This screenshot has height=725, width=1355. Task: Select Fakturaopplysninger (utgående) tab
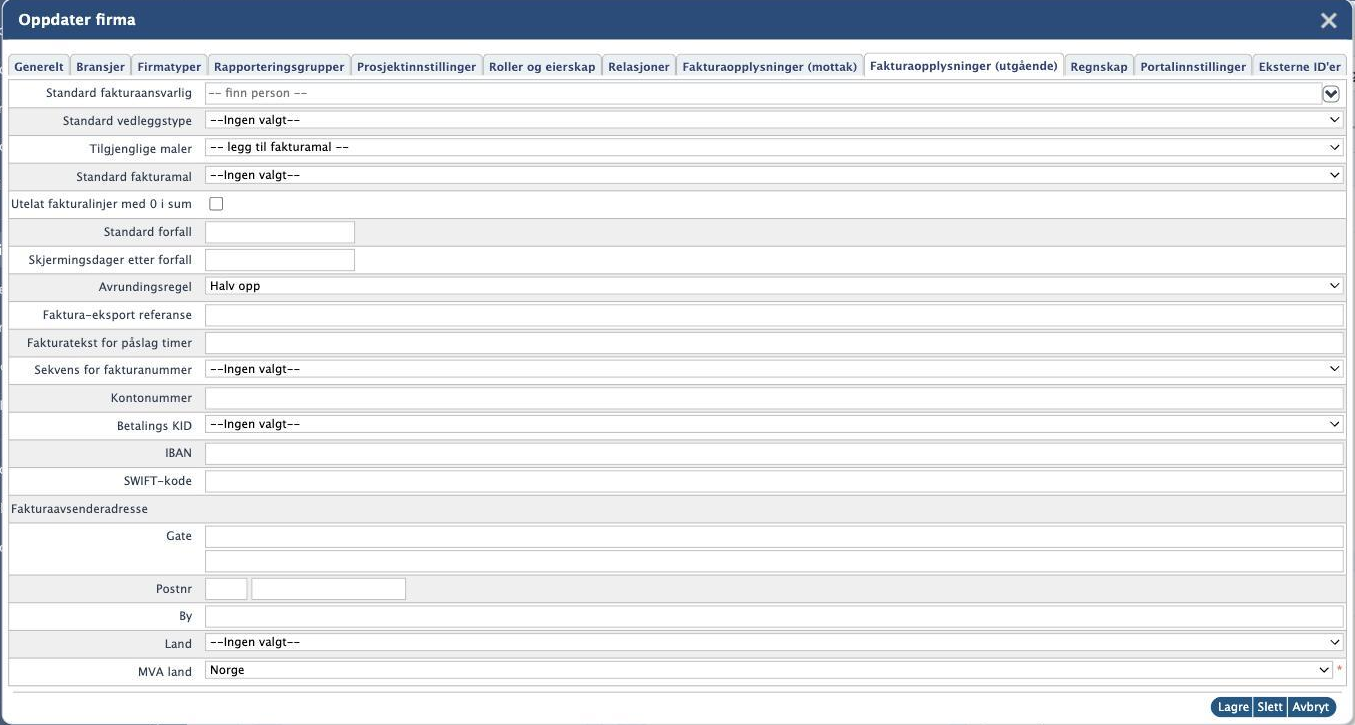tap(964, 65)
